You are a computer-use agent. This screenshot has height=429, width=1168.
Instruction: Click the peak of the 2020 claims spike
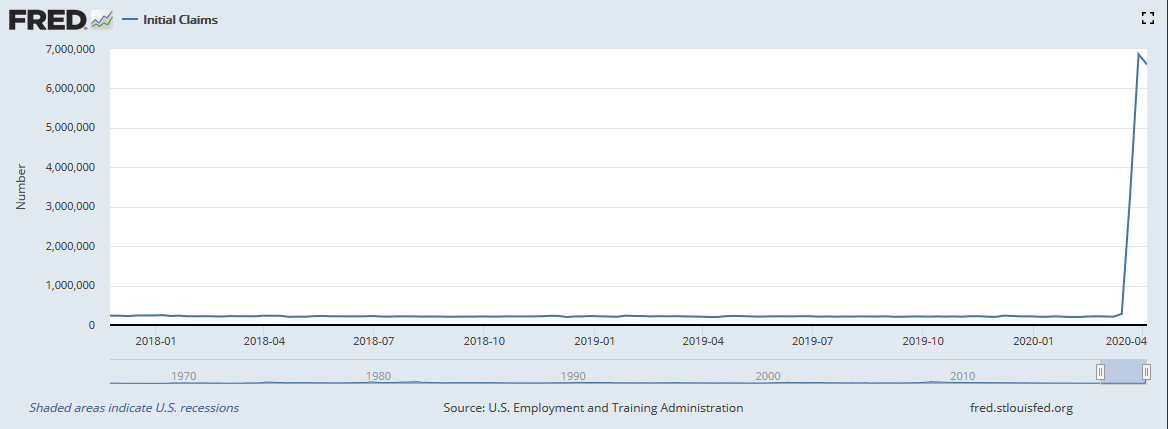point(1138,53)
